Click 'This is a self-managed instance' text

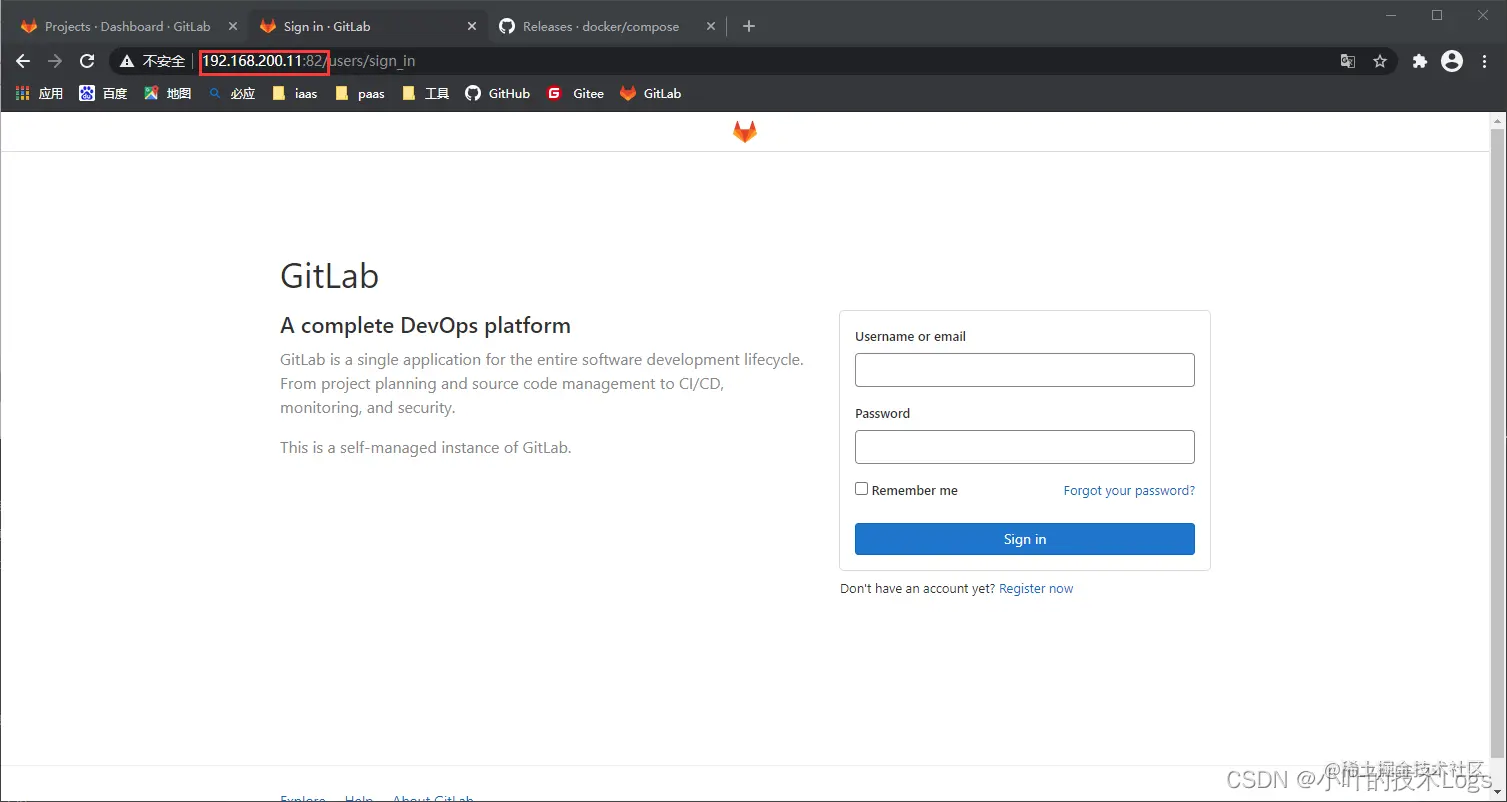[x=425, y=448]
